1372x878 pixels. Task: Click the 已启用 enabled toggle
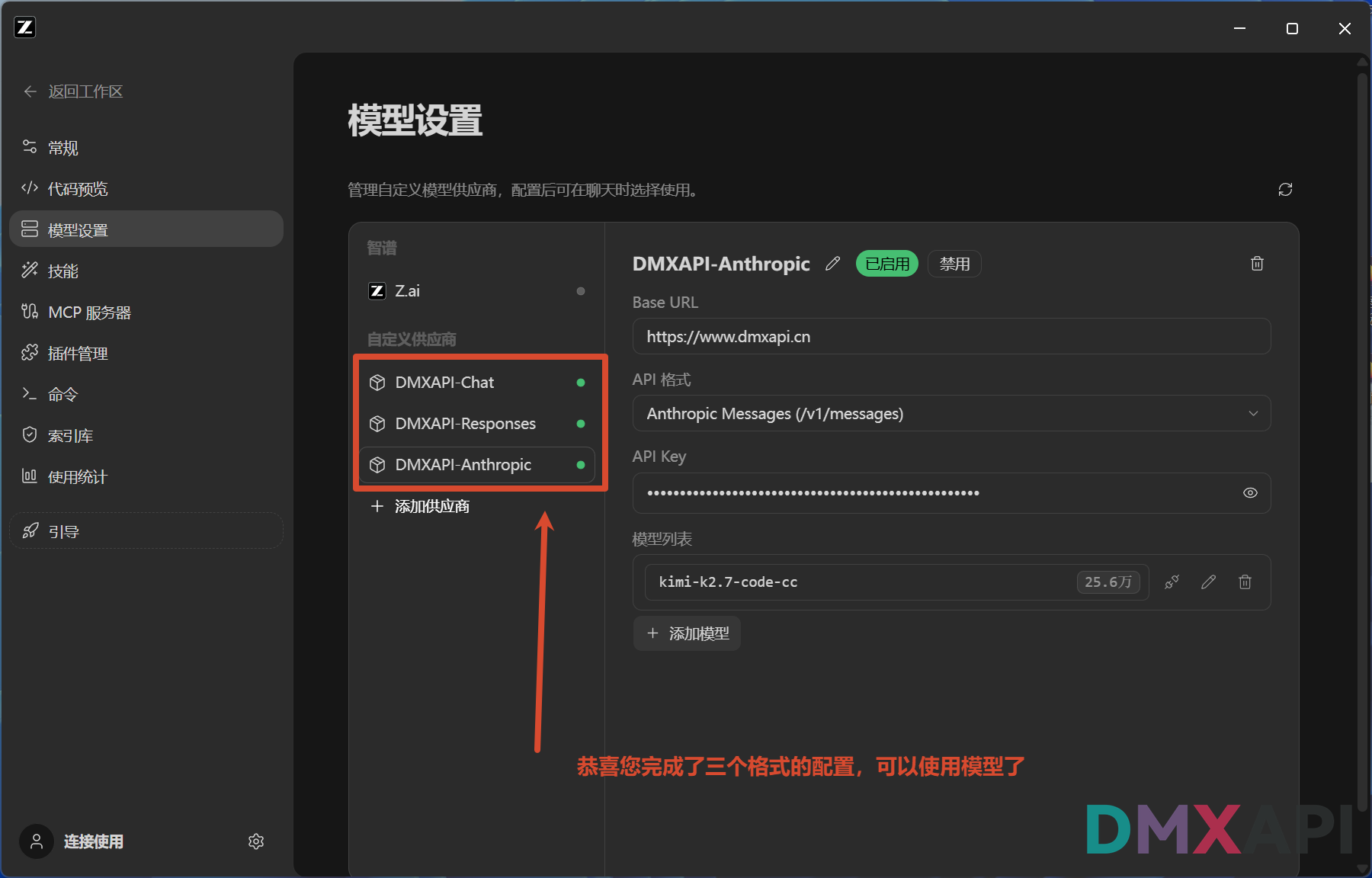tap(887, 264)
